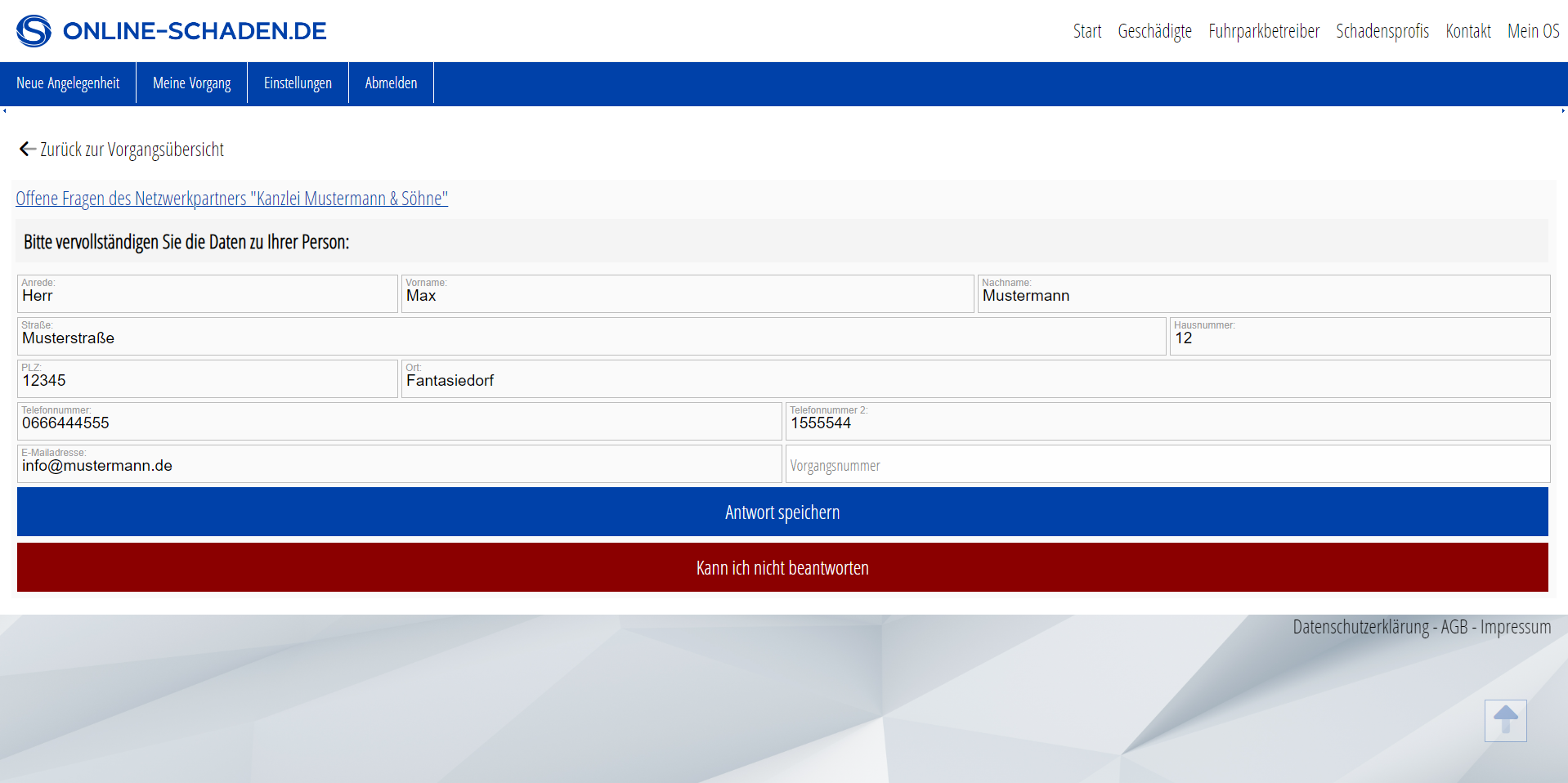Open Mein OS in the top menu

coord(1533,31)
